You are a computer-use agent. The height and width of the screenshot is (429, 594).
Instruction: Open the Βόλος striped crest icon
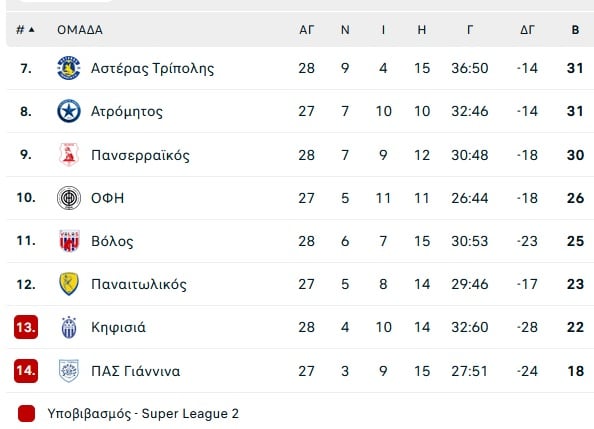point(69,241)
